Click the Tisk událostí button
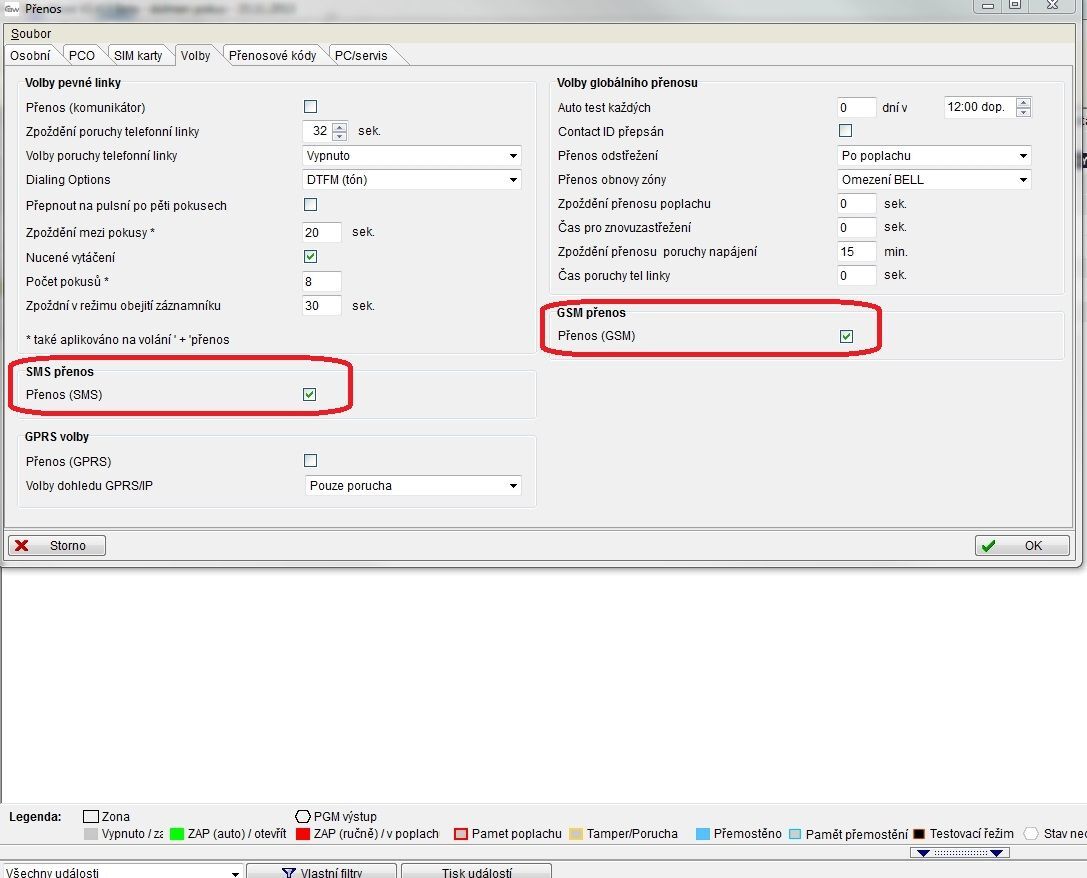The width and height of the screenshot is (1087, 878). pyautogui.click(x=476, y=872)
